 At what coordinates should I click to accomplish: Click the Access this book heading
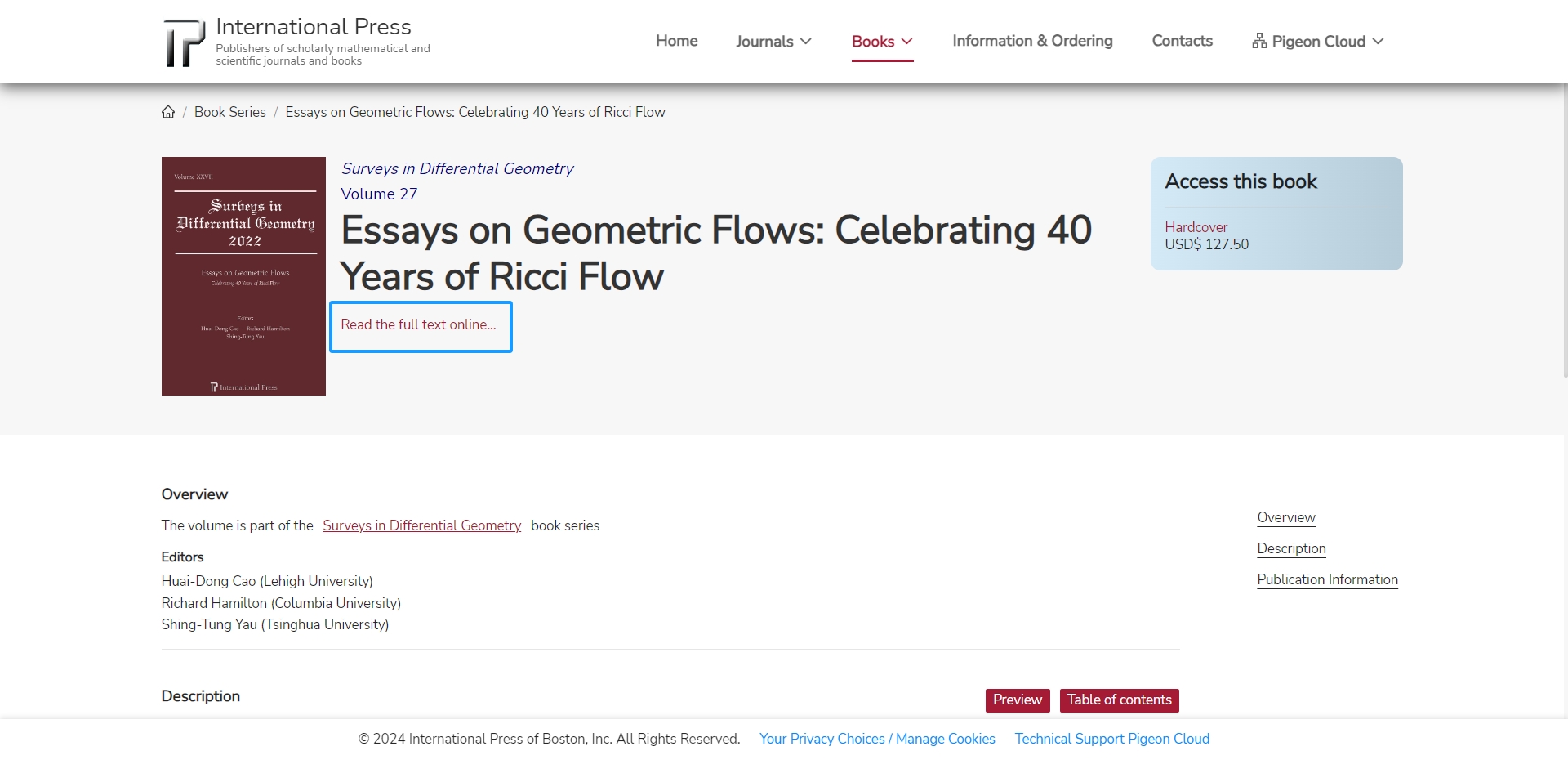[1241, 181]
